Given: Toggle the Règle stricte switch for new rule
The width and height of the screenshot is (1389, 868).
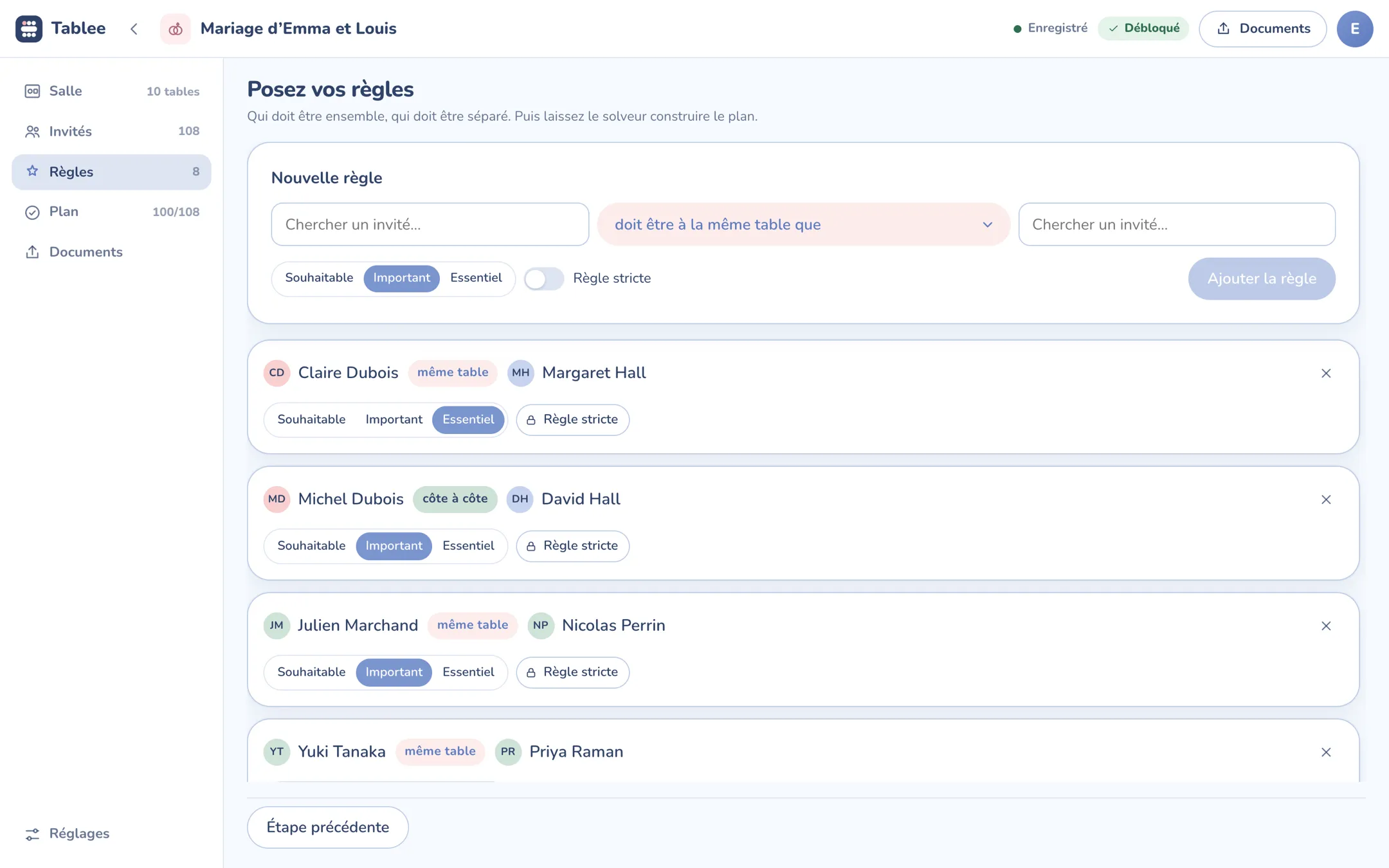Looking at the screenshot, I should pos(544,278).
